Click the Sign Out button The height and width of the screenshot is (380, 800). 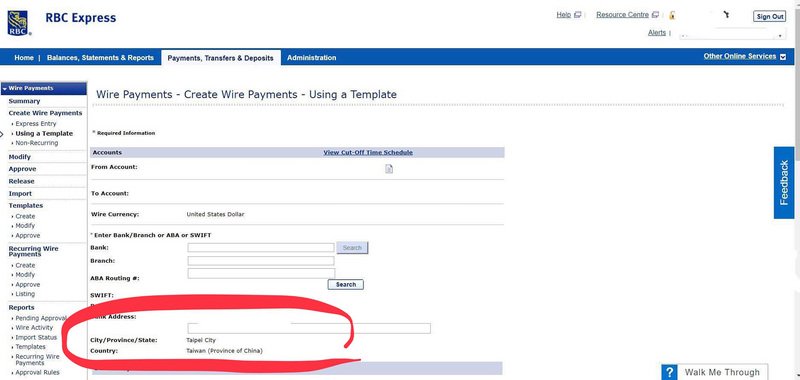point(769,16)
